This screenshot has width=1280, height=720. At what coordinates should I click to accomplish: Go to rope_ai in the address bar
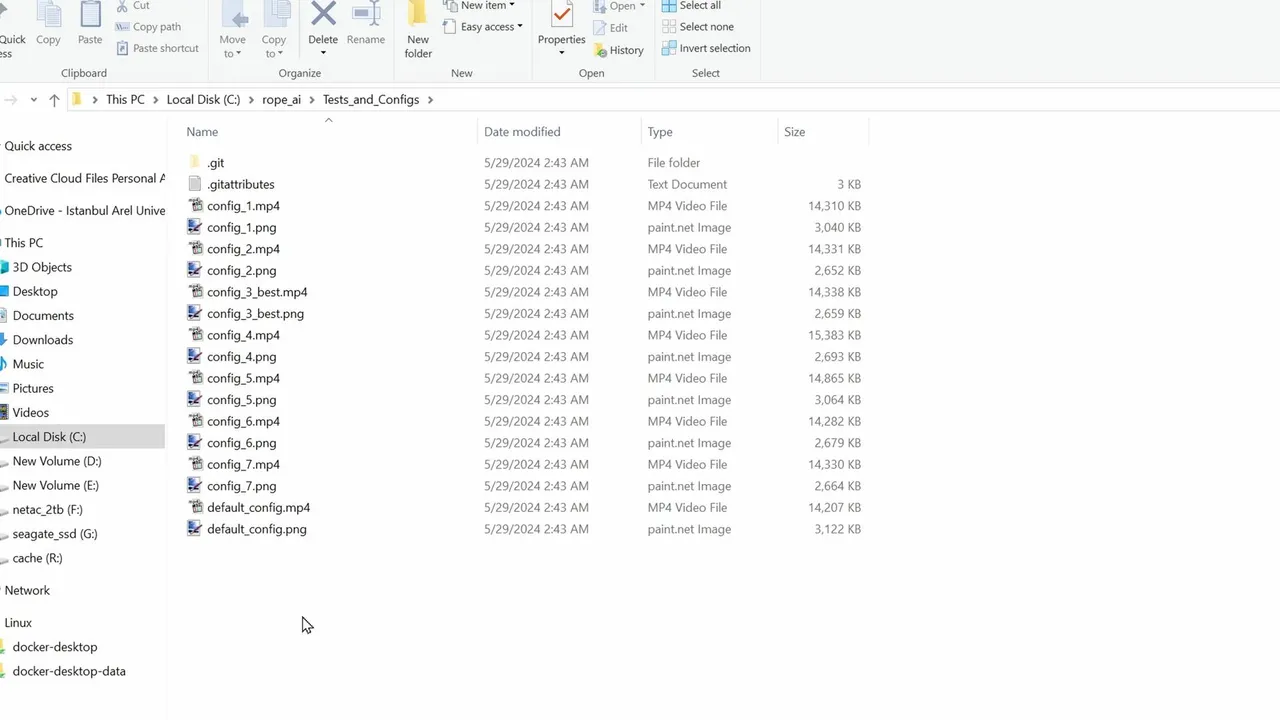point(281,100)
